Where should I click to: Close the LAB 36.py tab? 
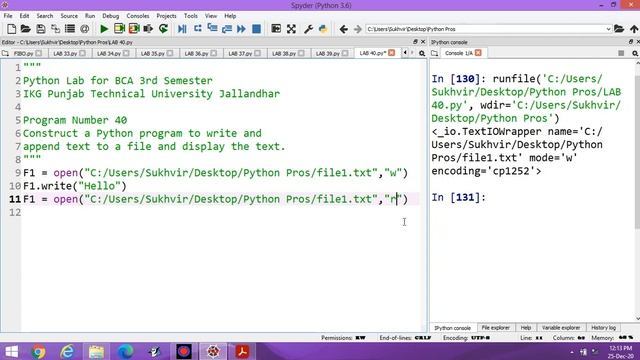pyautogui.click(x=213, y=53)
